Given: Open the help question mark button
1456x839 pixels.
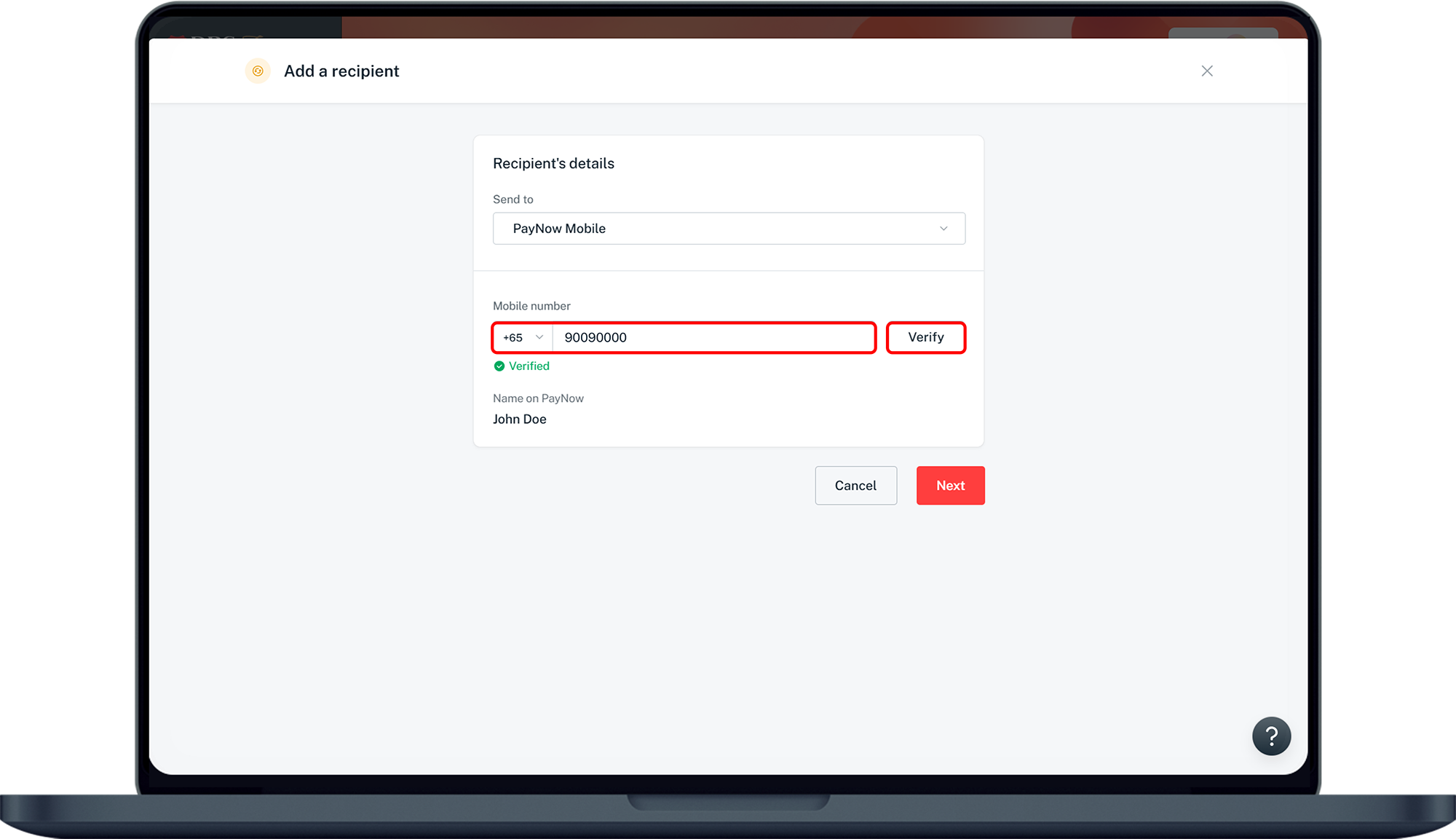Looking at the screenshot, I should point(1271,736).
